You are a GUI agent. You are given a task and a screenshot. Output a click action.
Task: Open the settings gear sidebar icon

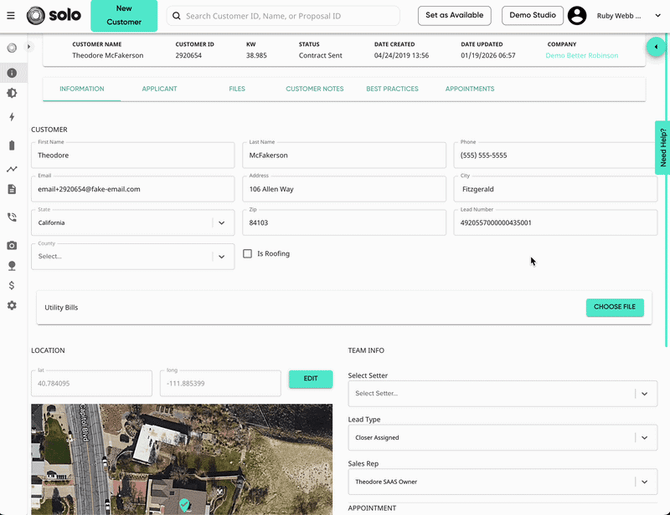click(12, 305)
